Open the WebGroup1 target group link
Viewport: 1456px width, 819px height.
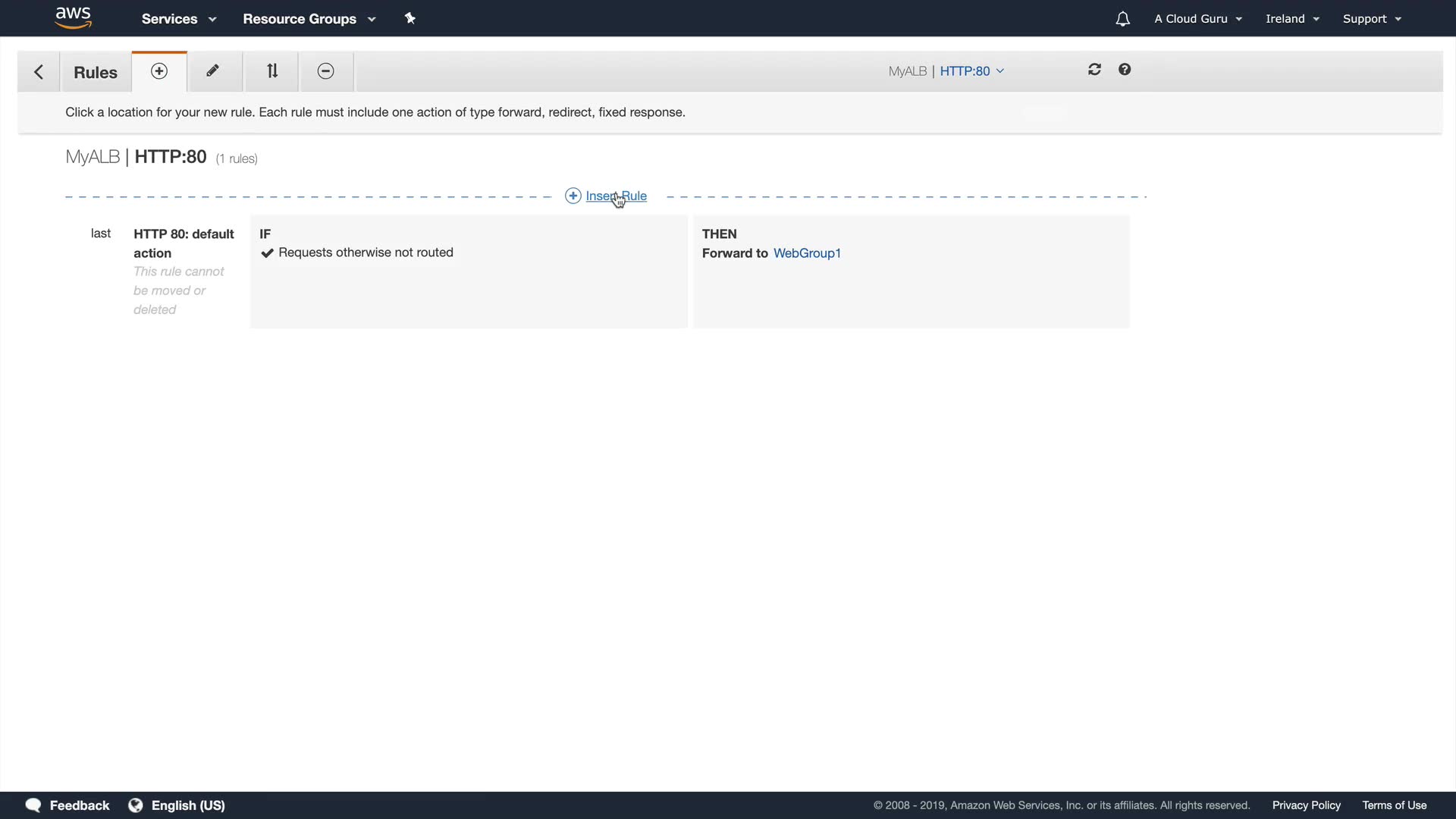point(807,253)
